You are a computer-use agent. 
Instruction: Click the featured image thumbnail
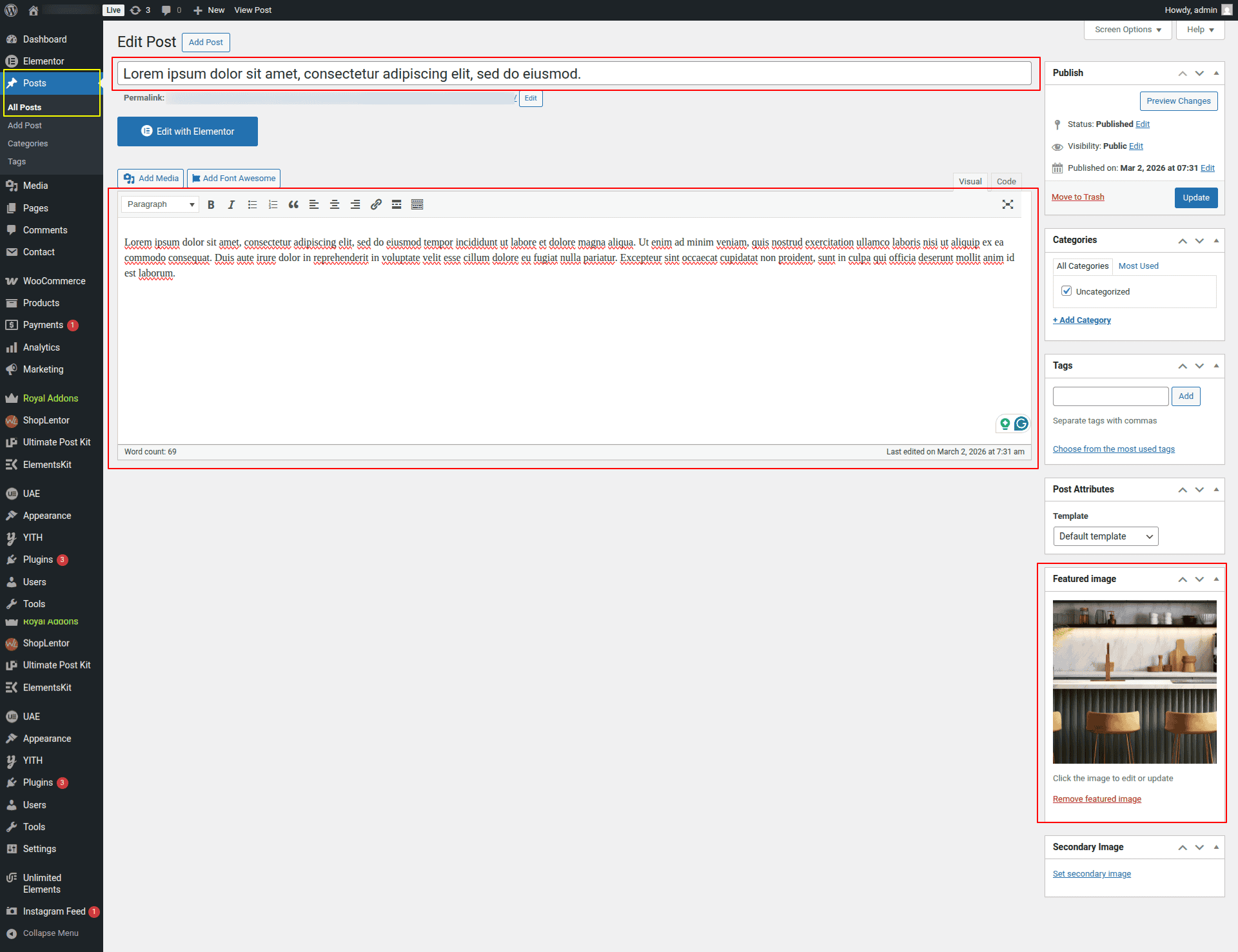click(1134, 681)
